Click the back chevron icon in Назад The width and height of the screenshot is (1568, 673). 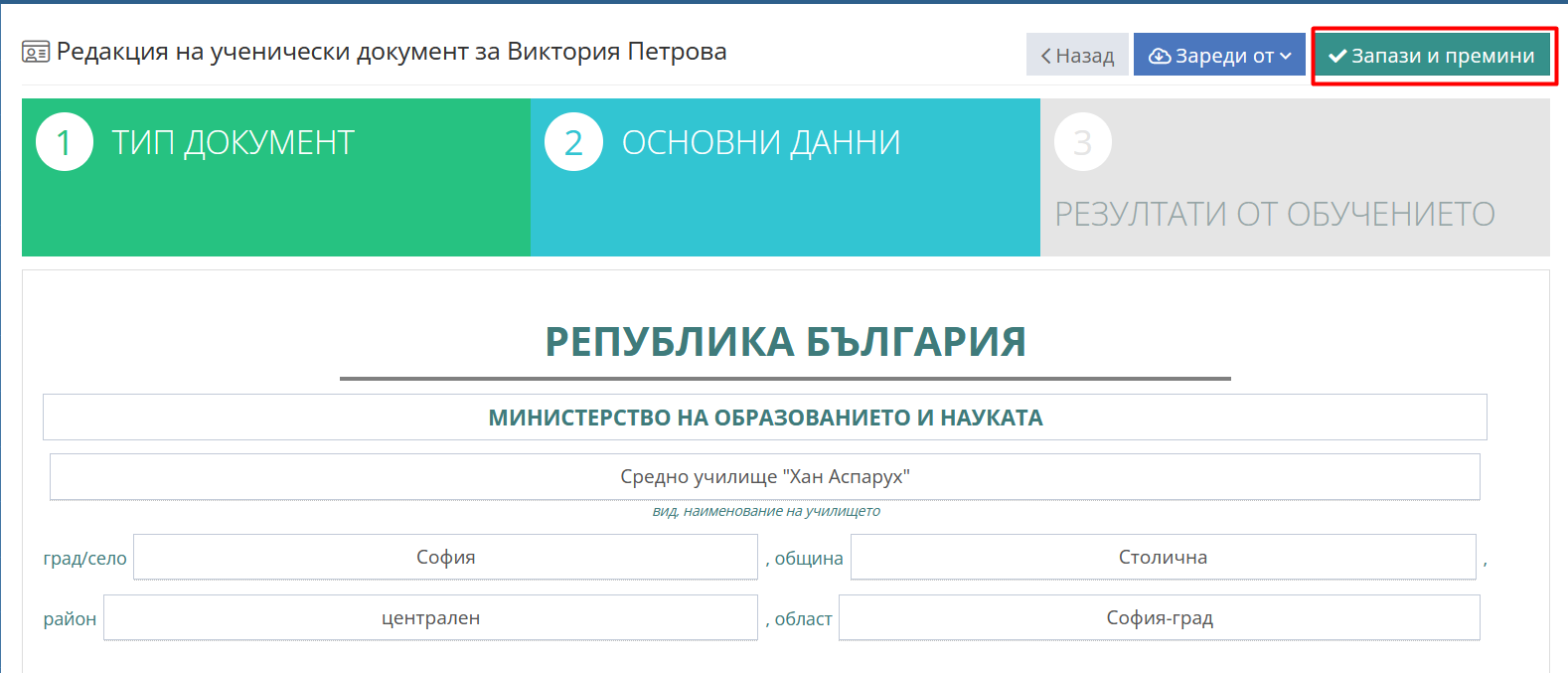point(1045,57)
